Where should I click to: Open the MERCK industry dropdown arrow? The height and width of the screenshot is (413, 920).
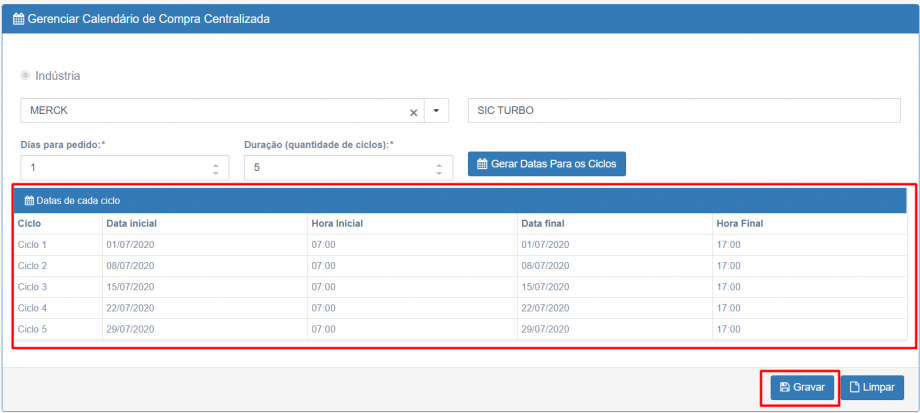point(436,111)
